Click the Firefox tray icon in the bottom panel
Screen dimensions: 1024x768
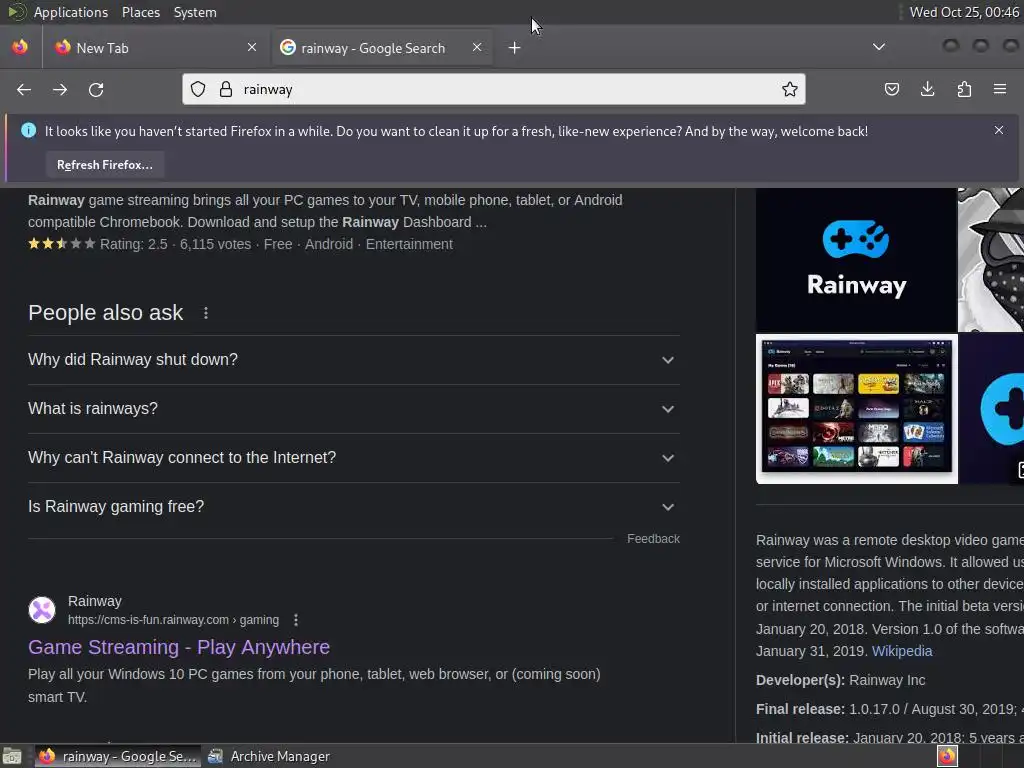pyautogui.click(x=947, y=756)
